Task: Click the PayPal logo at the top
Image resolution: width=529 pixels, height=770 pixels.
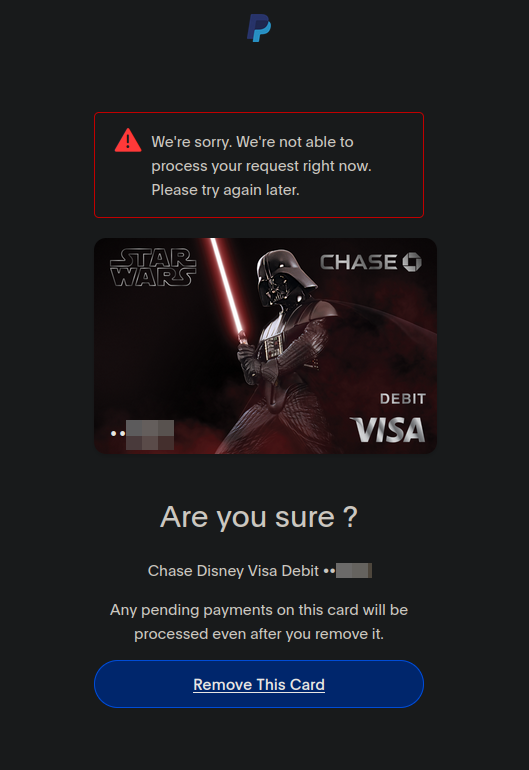Action: tap(259, 28)
